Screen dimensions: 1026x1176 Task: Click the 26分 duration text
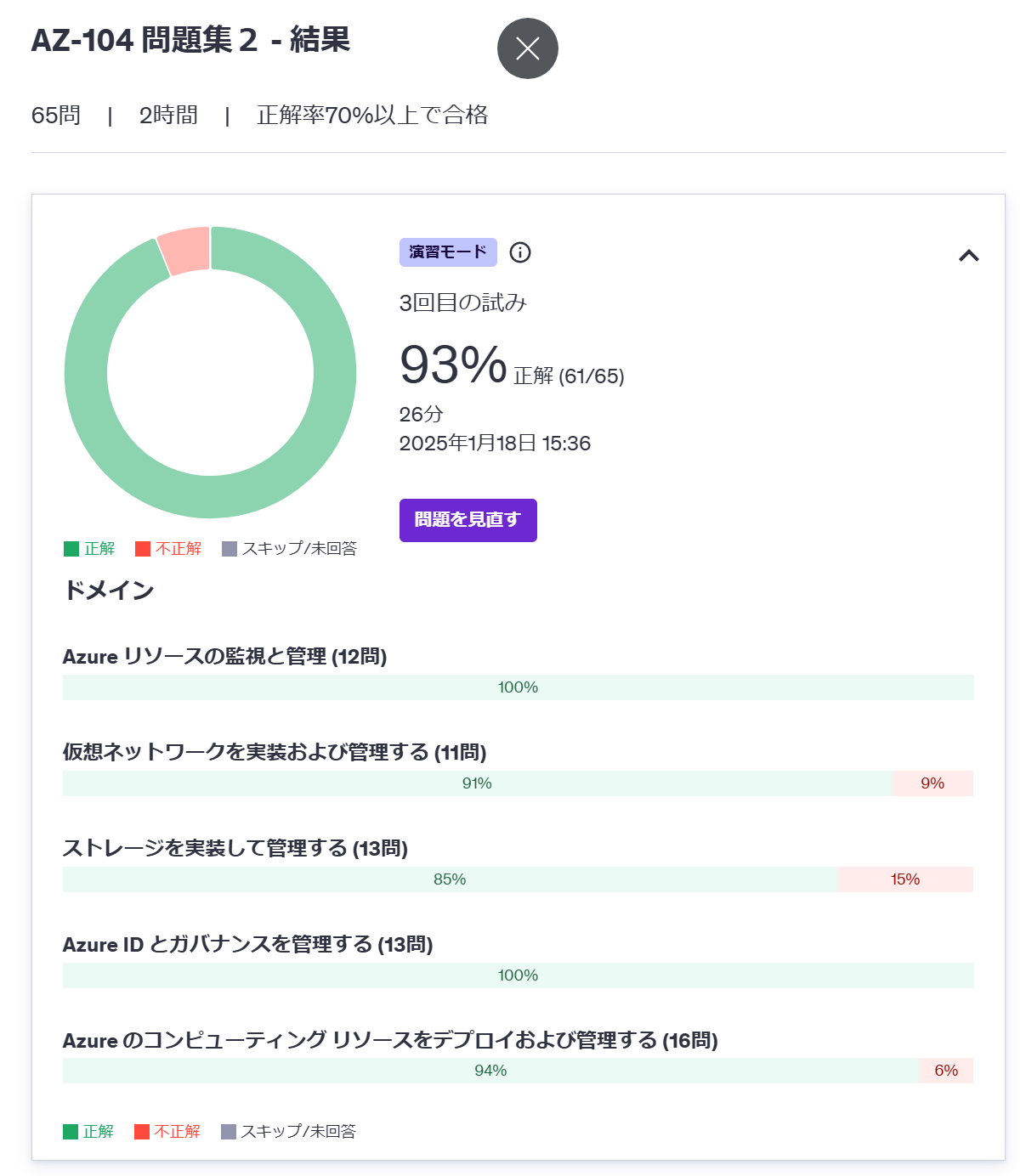(x=422, y=415)
